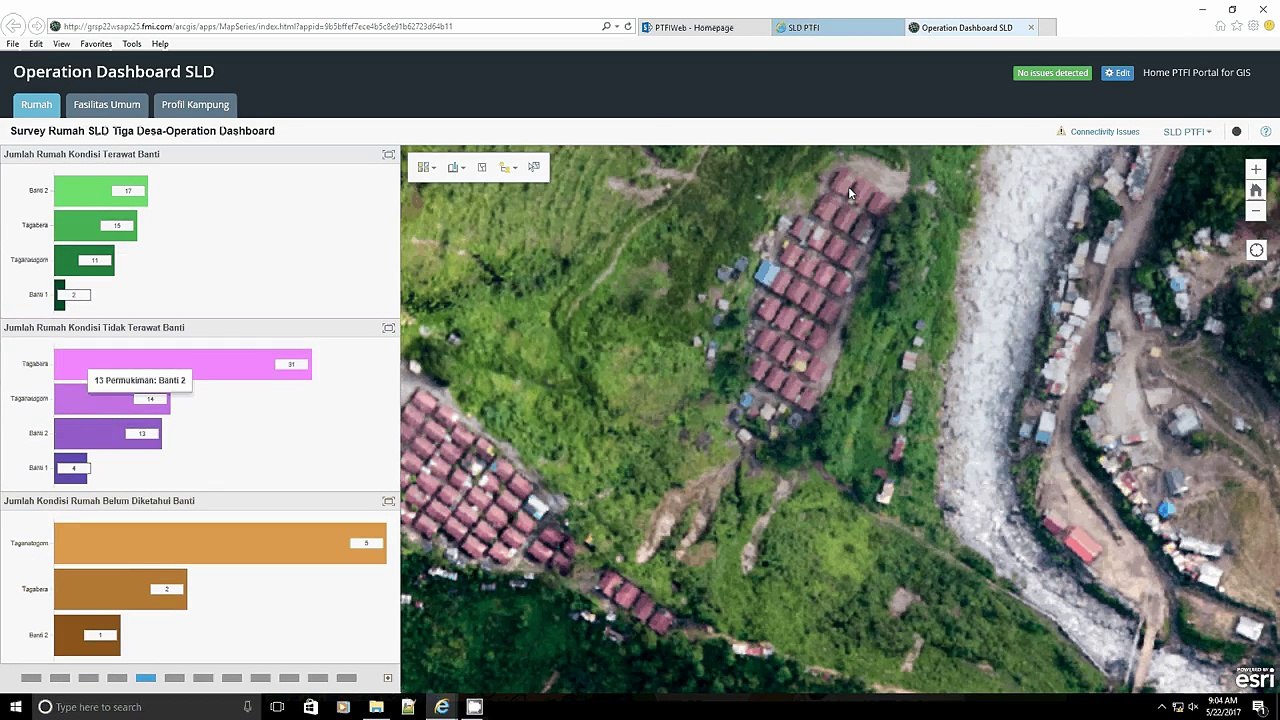This screenshot has height=720, width=1280.
Task: Open the Windows Start menu
Action: click(x=14, y=707)
